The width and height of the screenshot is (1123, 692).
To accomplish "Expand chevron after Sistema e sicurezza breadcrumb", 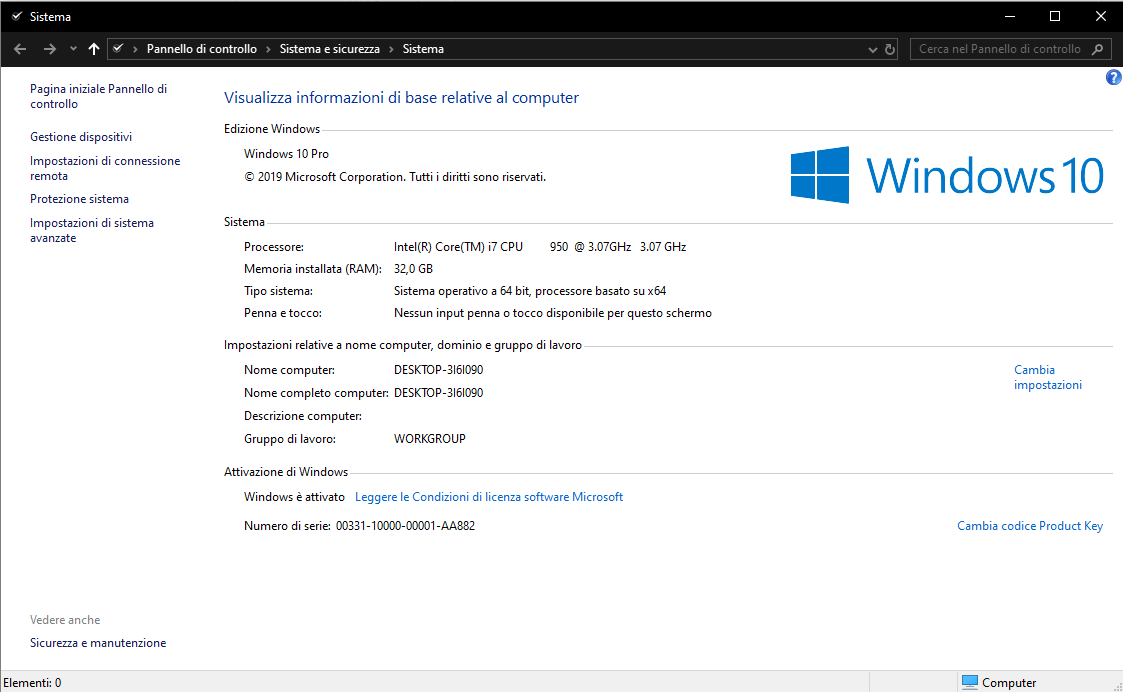I will [391, 49].
